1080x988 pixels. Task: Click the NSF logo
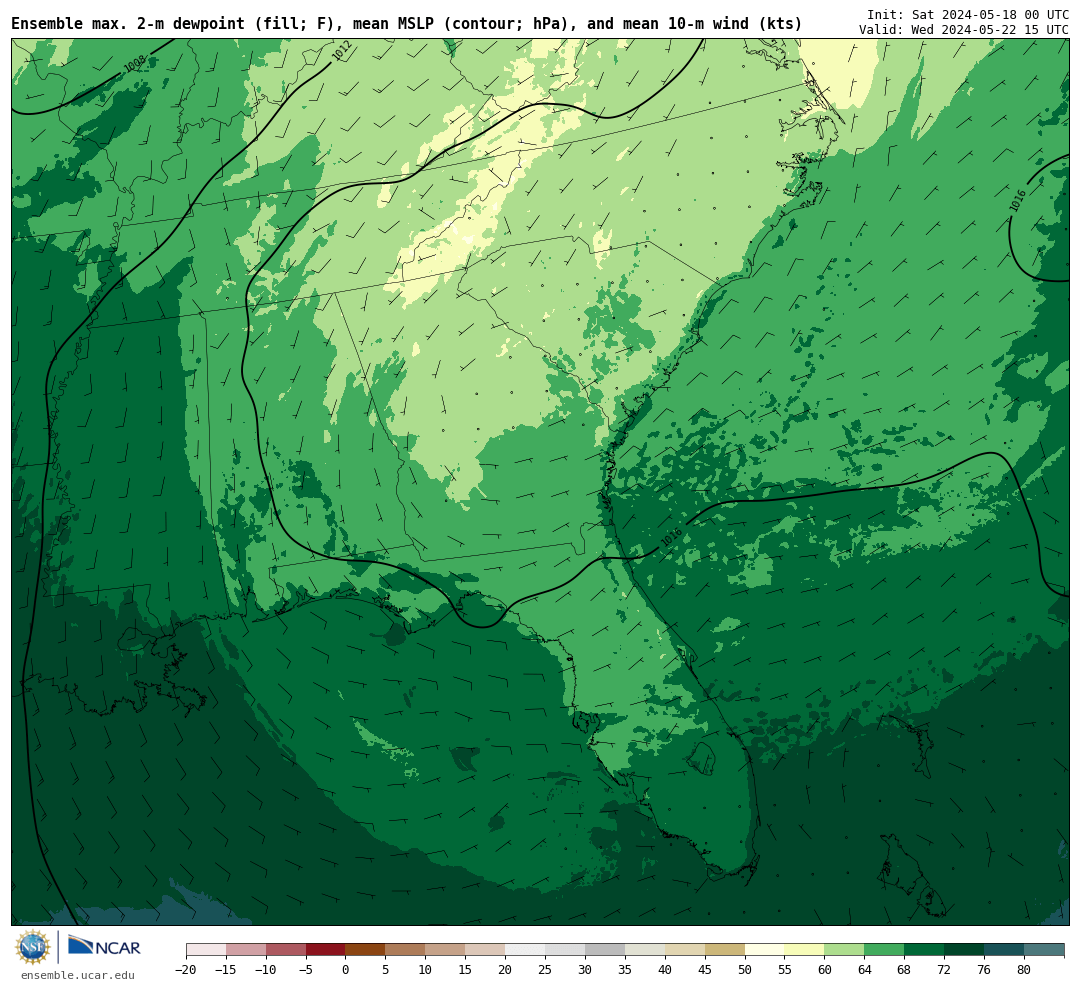[33, 947]
